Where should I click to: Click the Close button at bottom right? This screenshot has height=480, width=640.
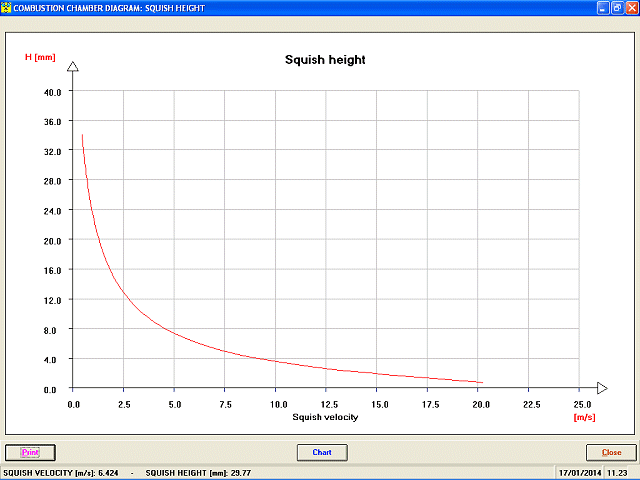(611, 452)
